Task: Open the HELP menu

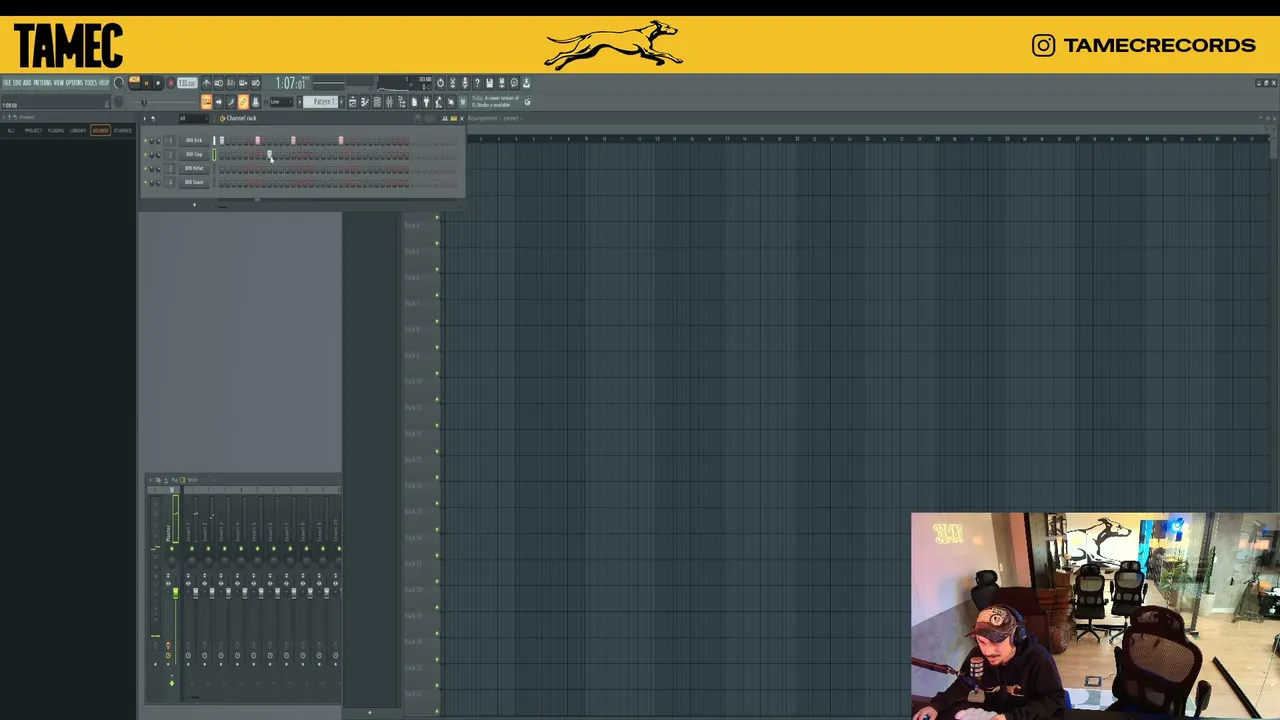Action: tap(104, 83)
